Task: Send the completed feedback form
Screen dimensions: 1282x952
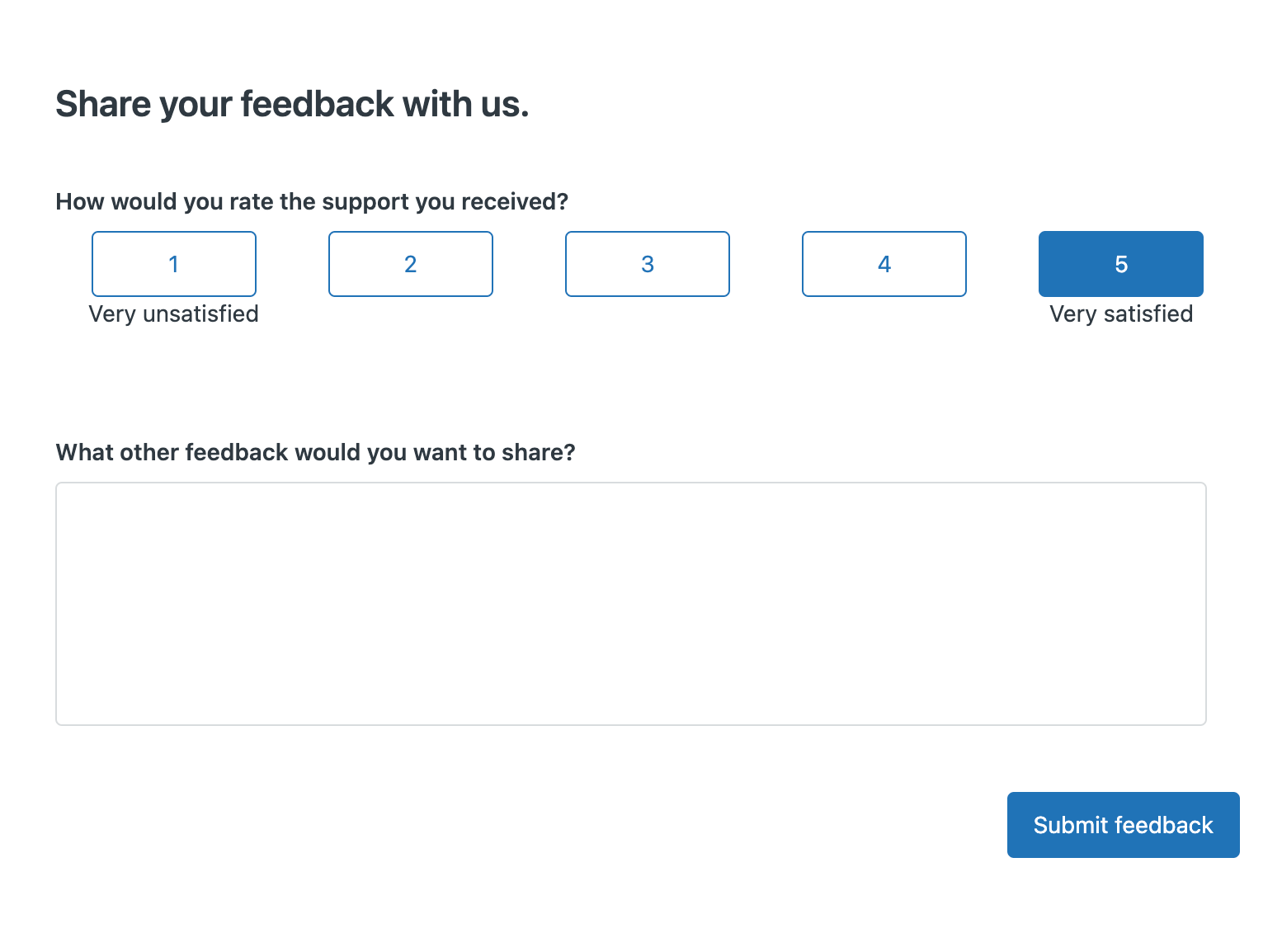Action: [1123, 825]
